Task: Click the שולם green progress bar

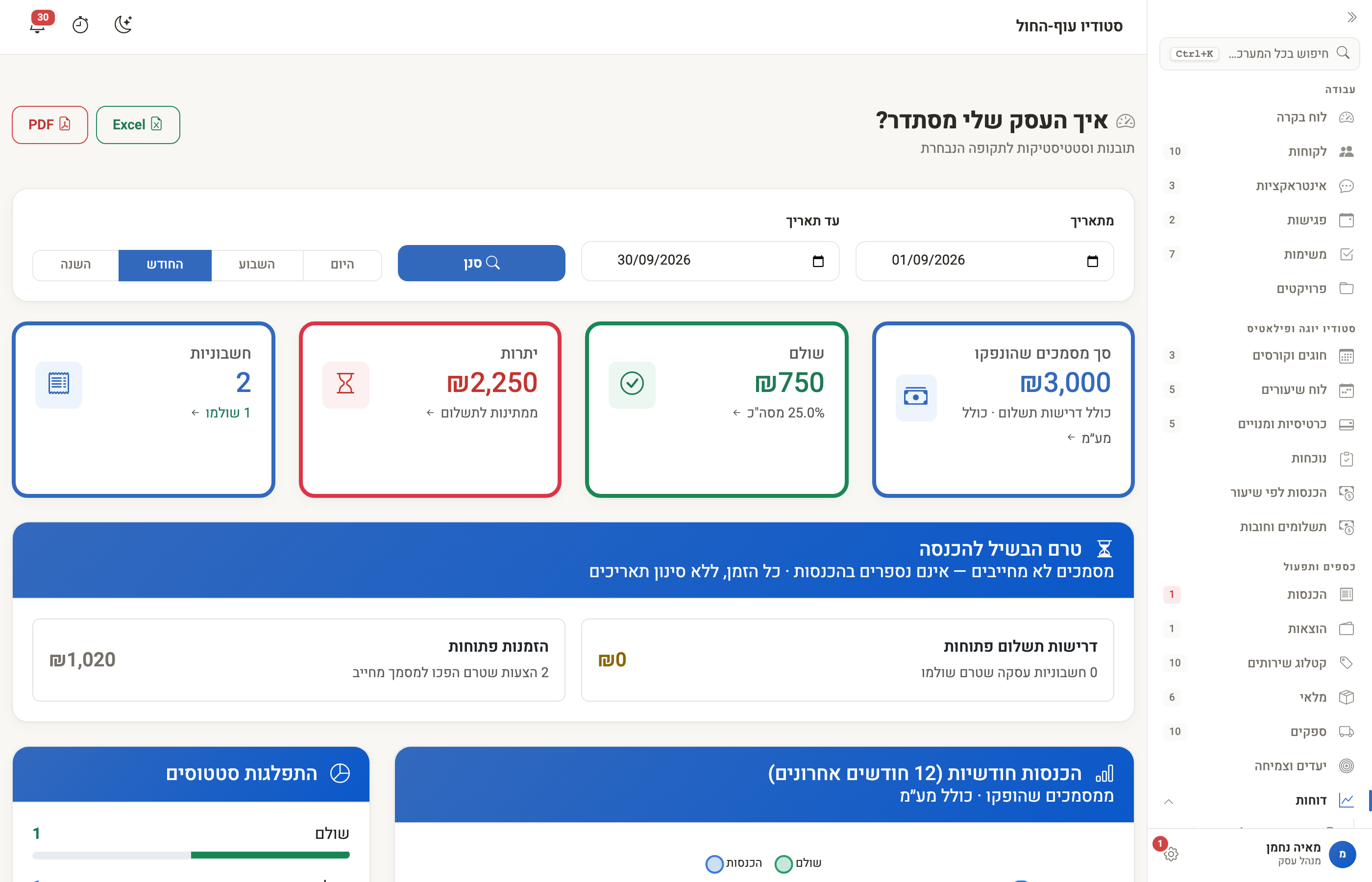Action: click(x=270, y=855)
